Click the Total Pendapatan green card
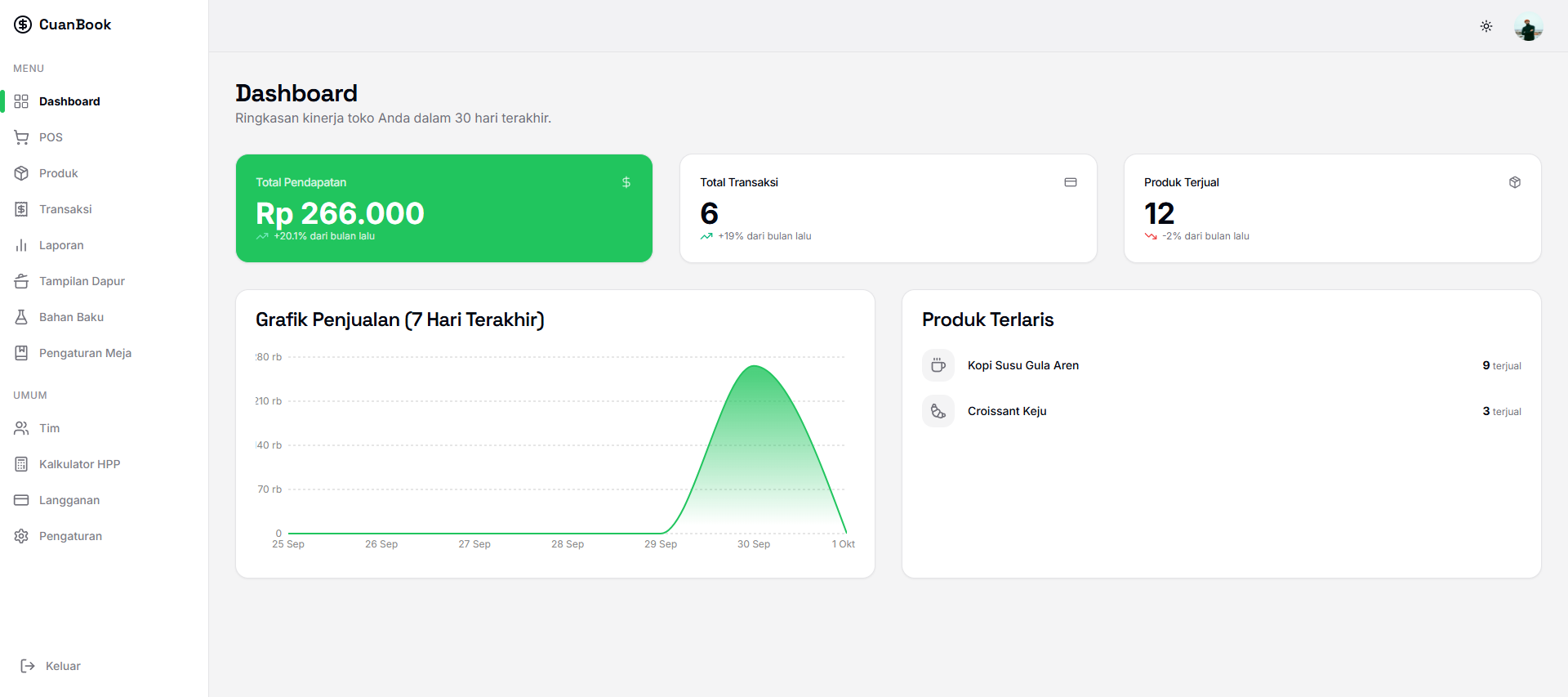Screen dimensions: 1568x697 pos(443,208)
